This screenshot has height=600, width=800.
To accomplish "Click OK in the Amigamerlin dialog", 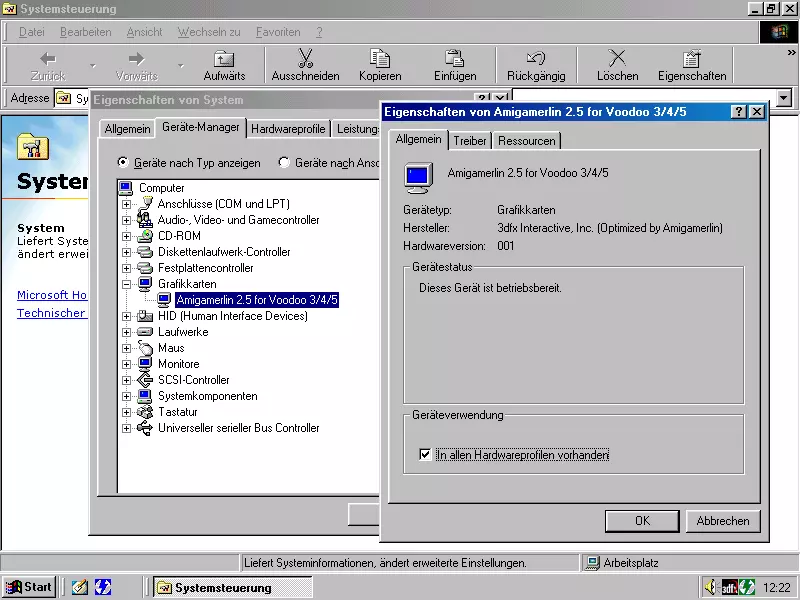I will pos(642,521).
